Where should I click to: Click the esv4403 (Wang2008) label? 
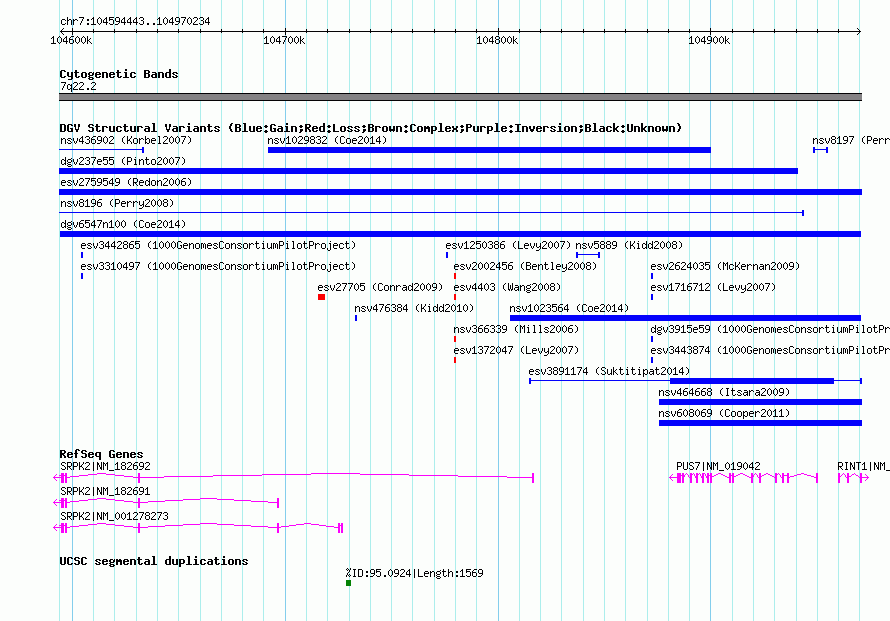pos(507,287)
